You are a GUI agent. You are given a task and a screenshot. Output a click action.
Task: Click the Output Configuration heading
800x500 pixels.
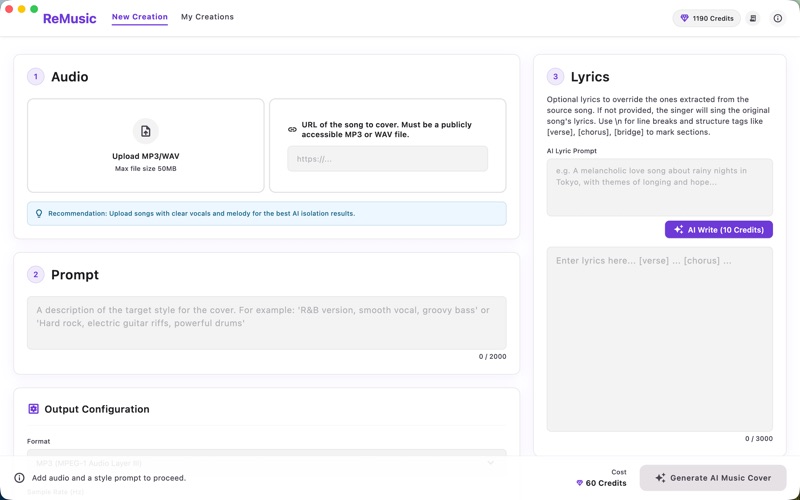[x=97, y=409]
